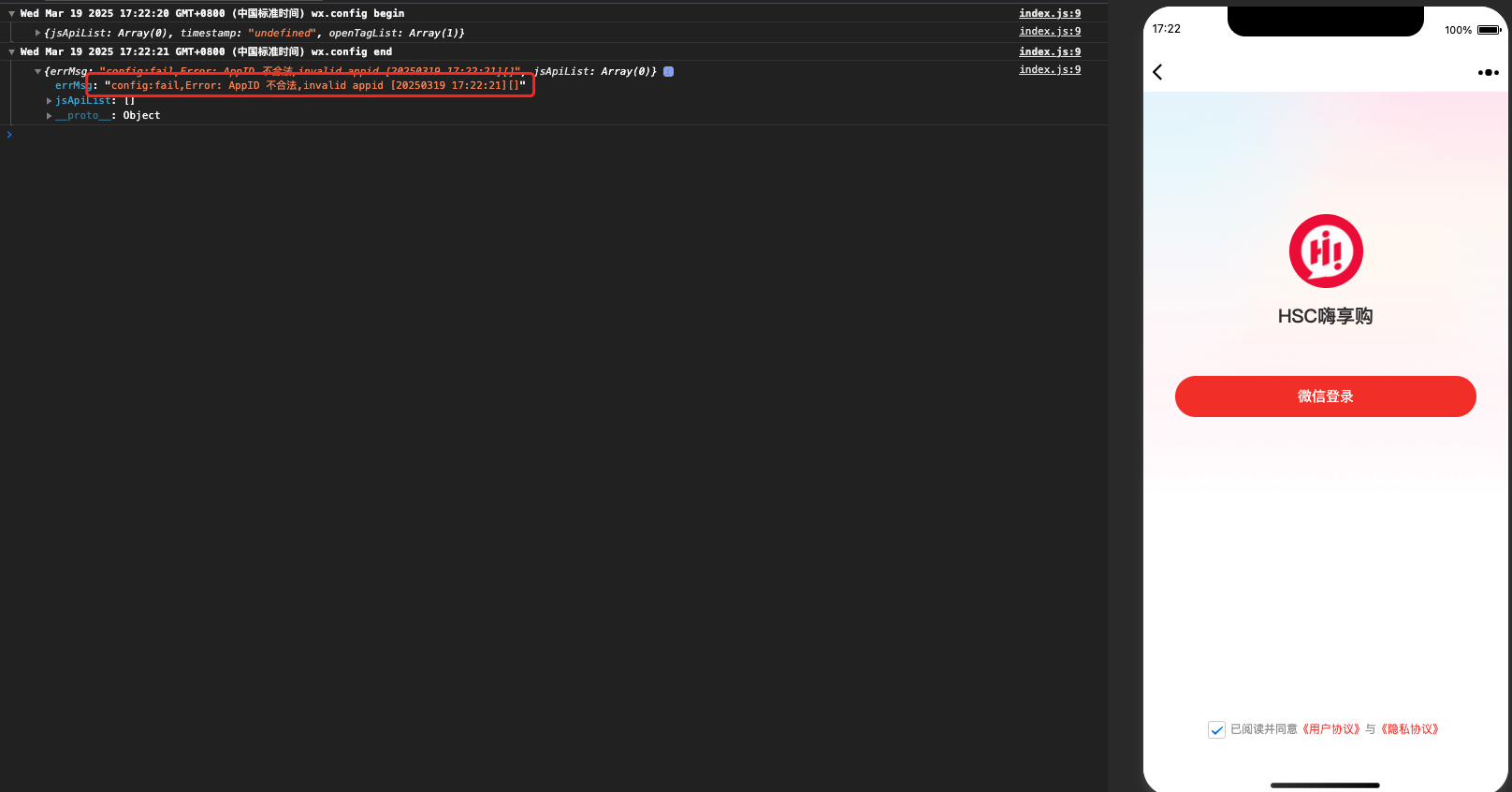Click the 已阅读并同意 agreement text
1512x792 pixels.
click(1263, 729)
